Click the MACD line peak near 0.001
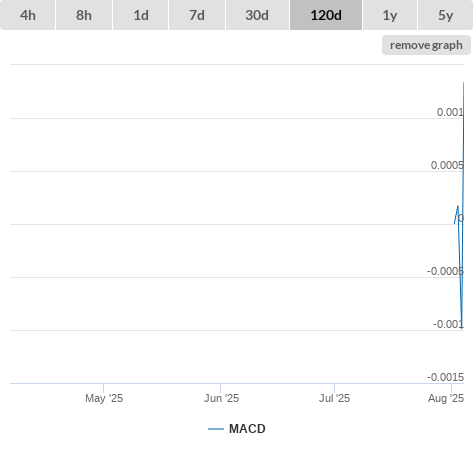This screenshot has width=474, height=455. click(463, 83)
